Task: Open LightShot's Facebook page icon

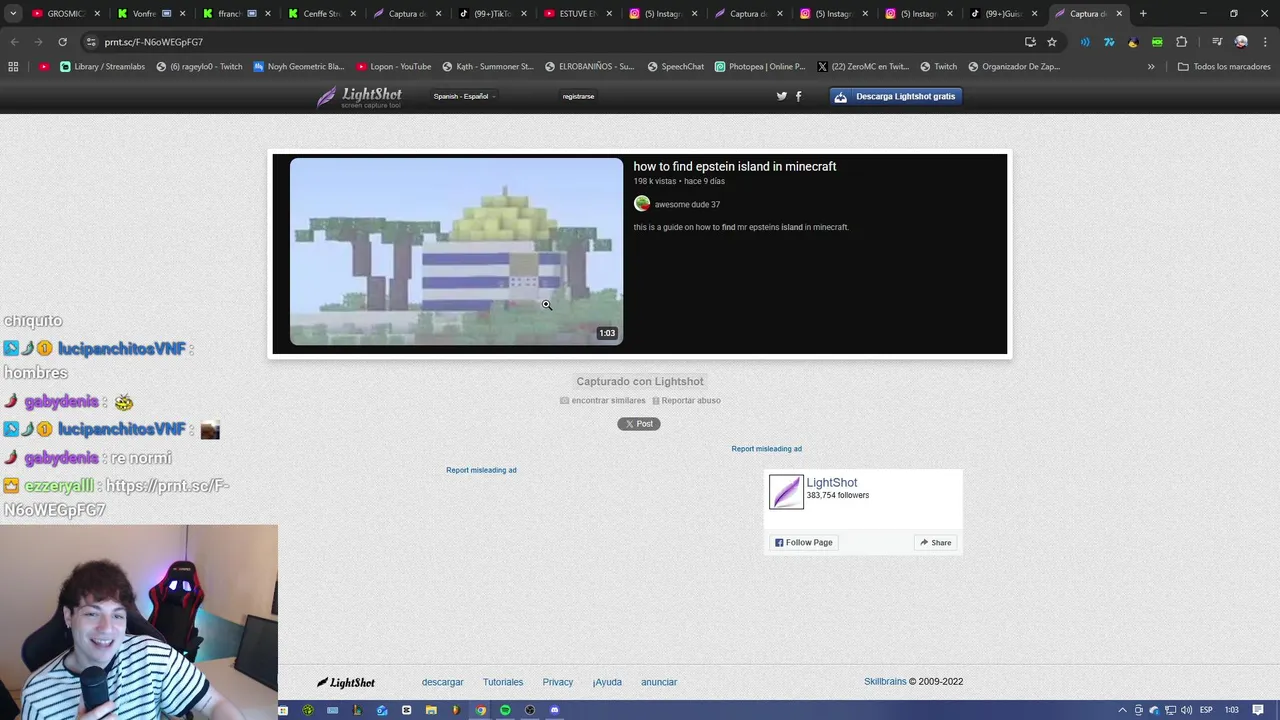Action: pyautogui.click(x=798, y=96)
